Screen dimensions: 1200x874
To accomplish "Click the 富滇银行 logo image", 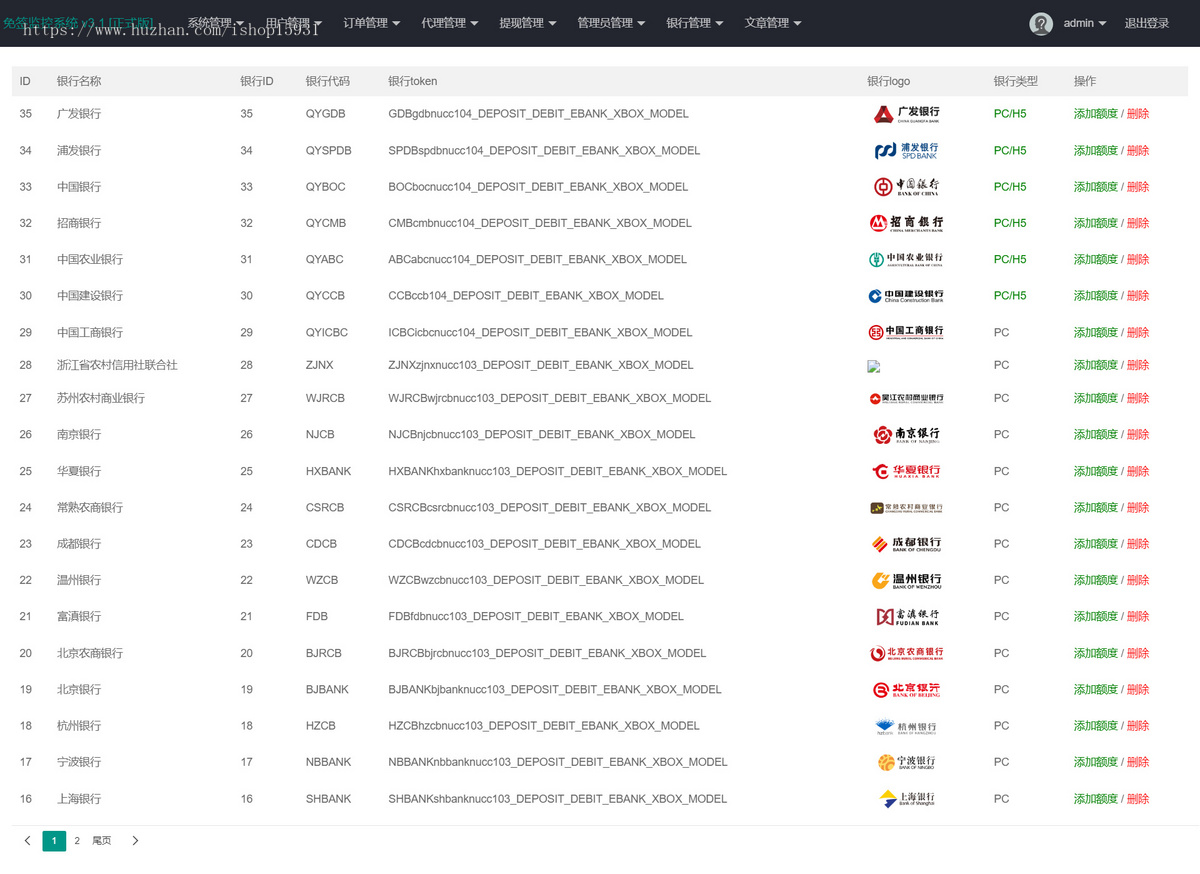I will point(906,617).
